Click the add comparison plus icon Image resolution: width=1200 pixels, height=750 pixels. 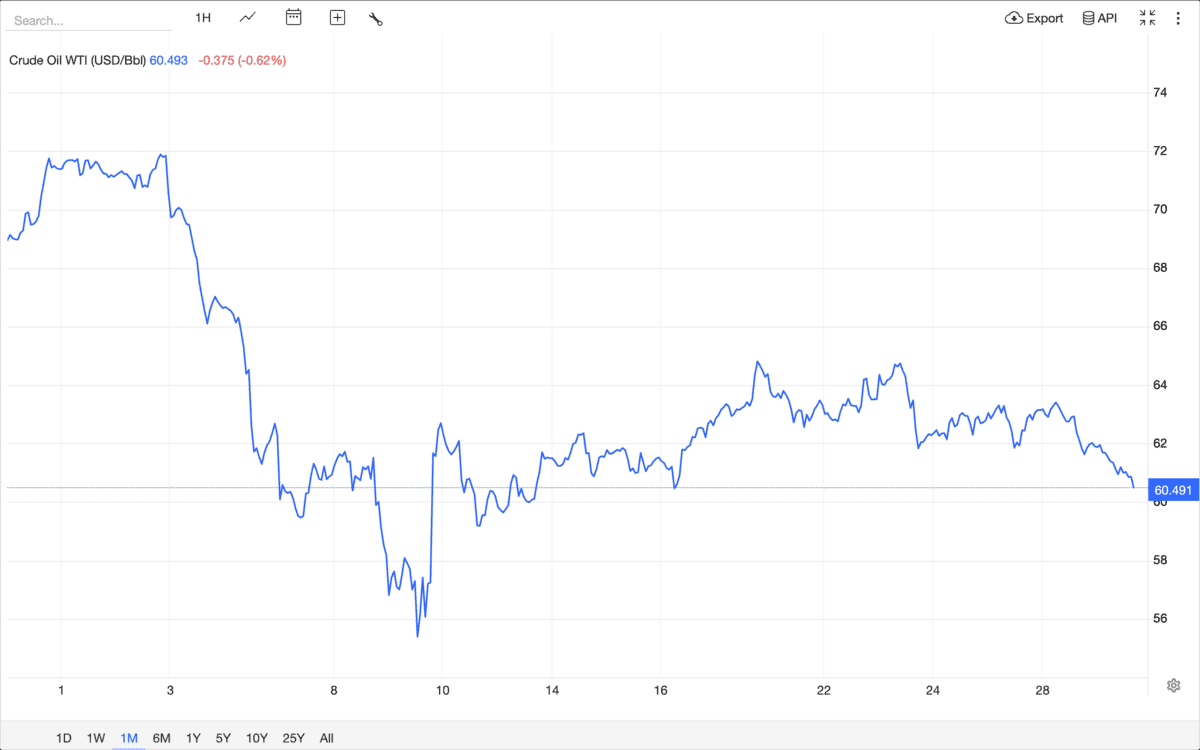pos(337,18)
